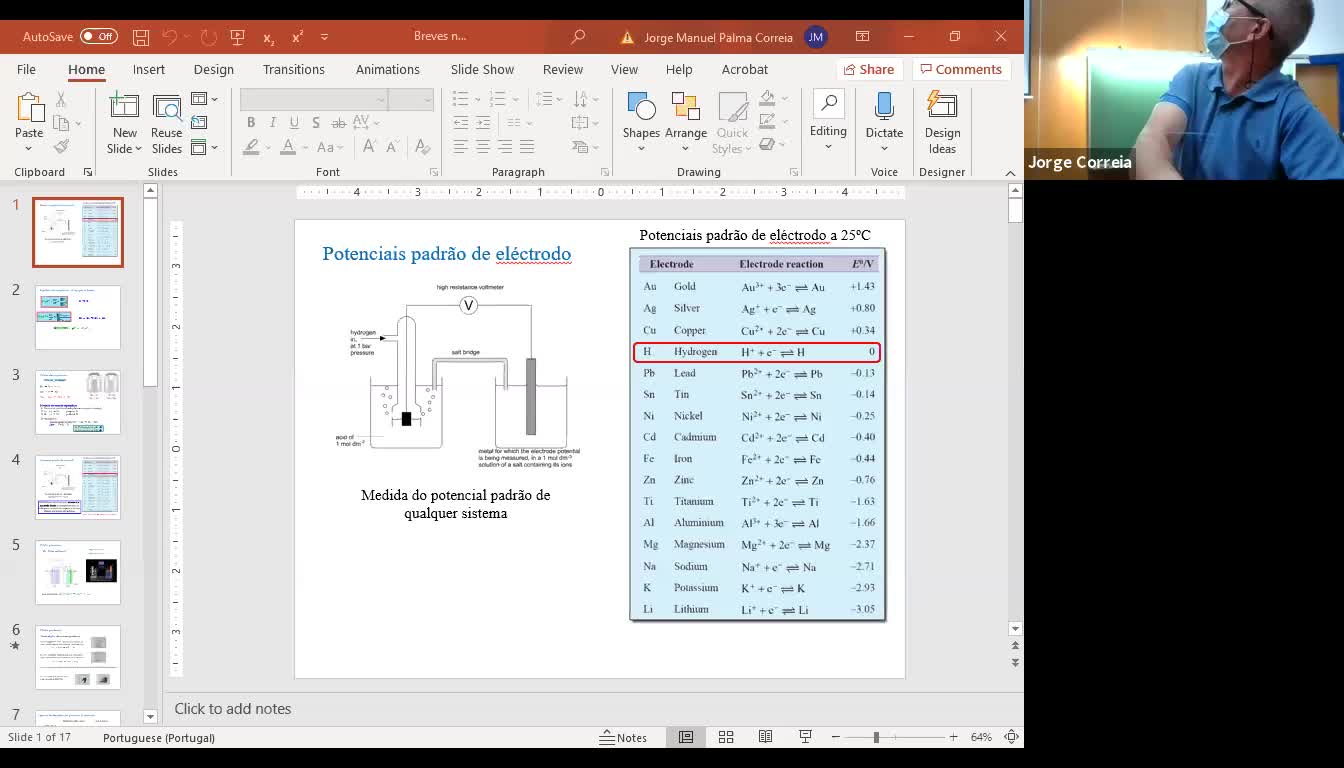
Task: Toggle Normal view in status bar
Action: pos(686,737)
